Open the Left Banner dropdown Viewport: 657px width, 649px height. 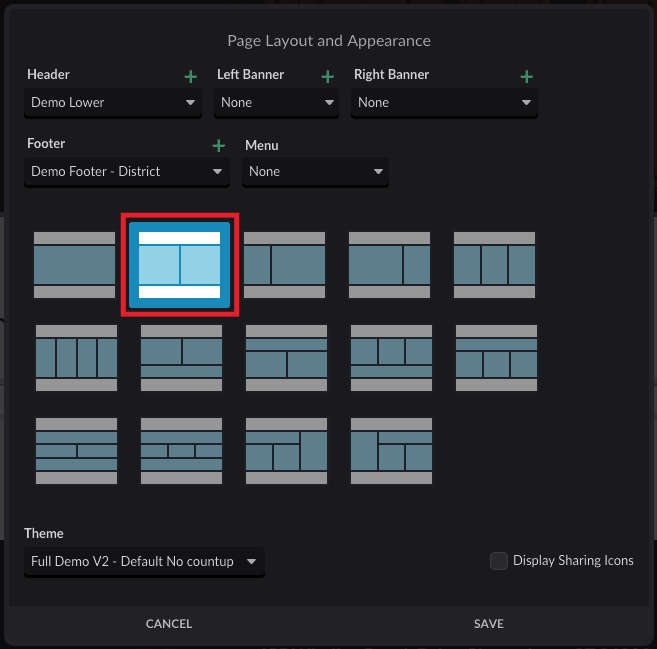(277, 103)
